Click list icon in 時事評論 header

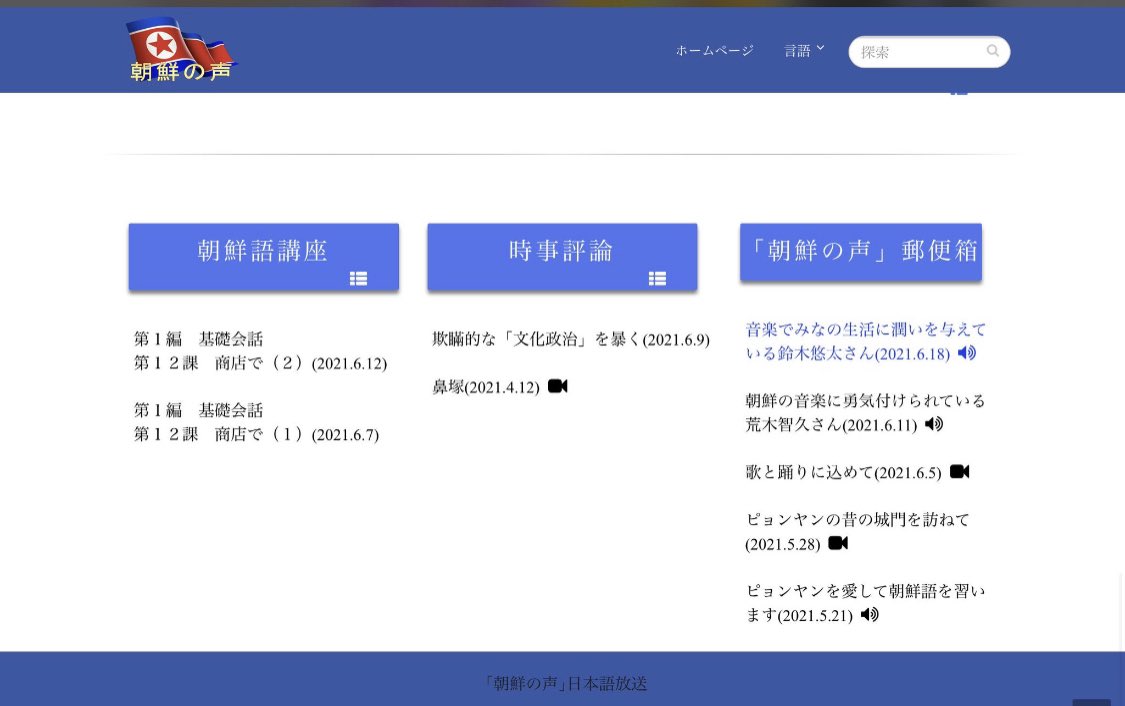(657, 278)
